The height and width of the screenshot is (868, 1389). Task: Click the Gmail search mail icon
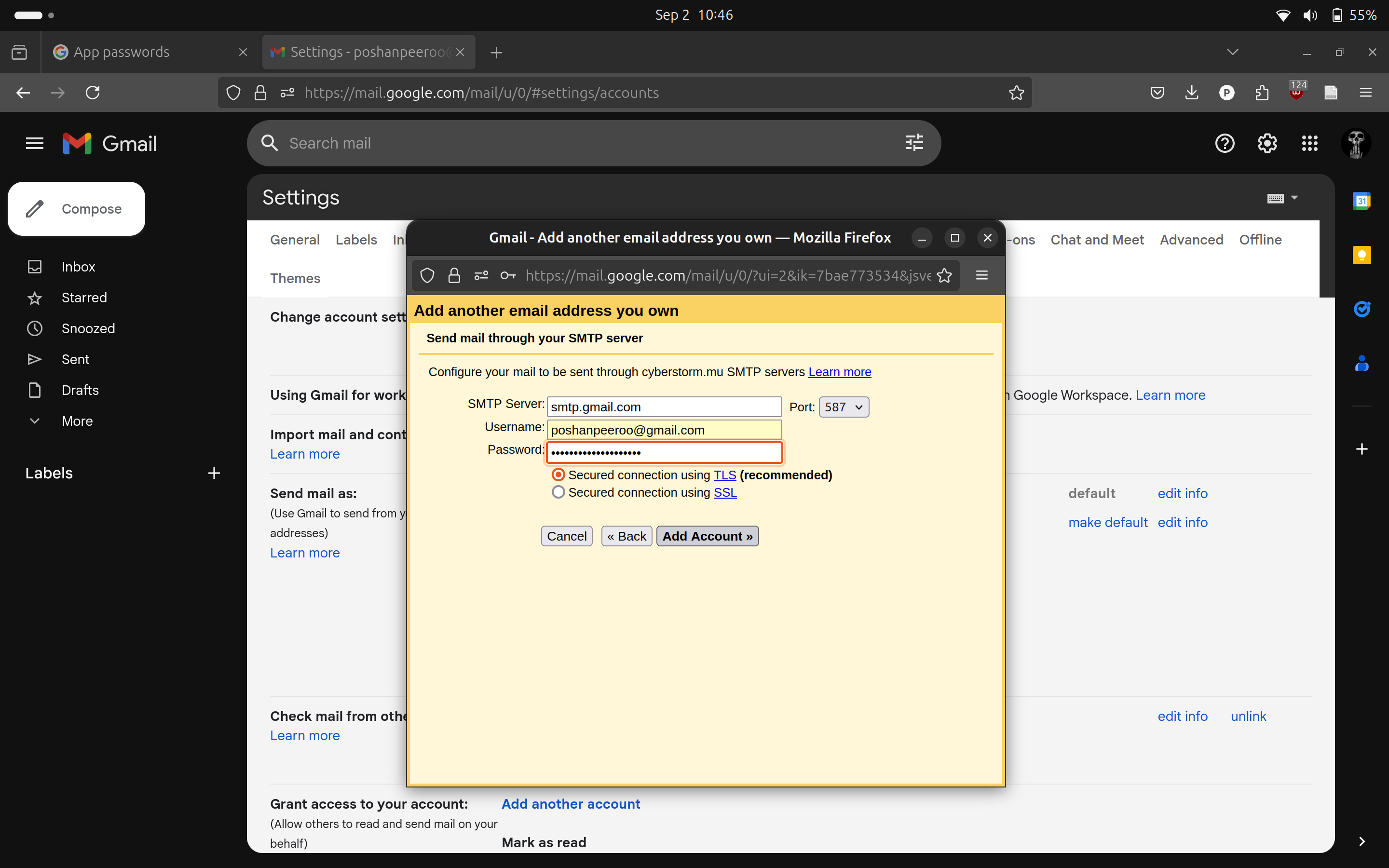click(x=269, y=143)
